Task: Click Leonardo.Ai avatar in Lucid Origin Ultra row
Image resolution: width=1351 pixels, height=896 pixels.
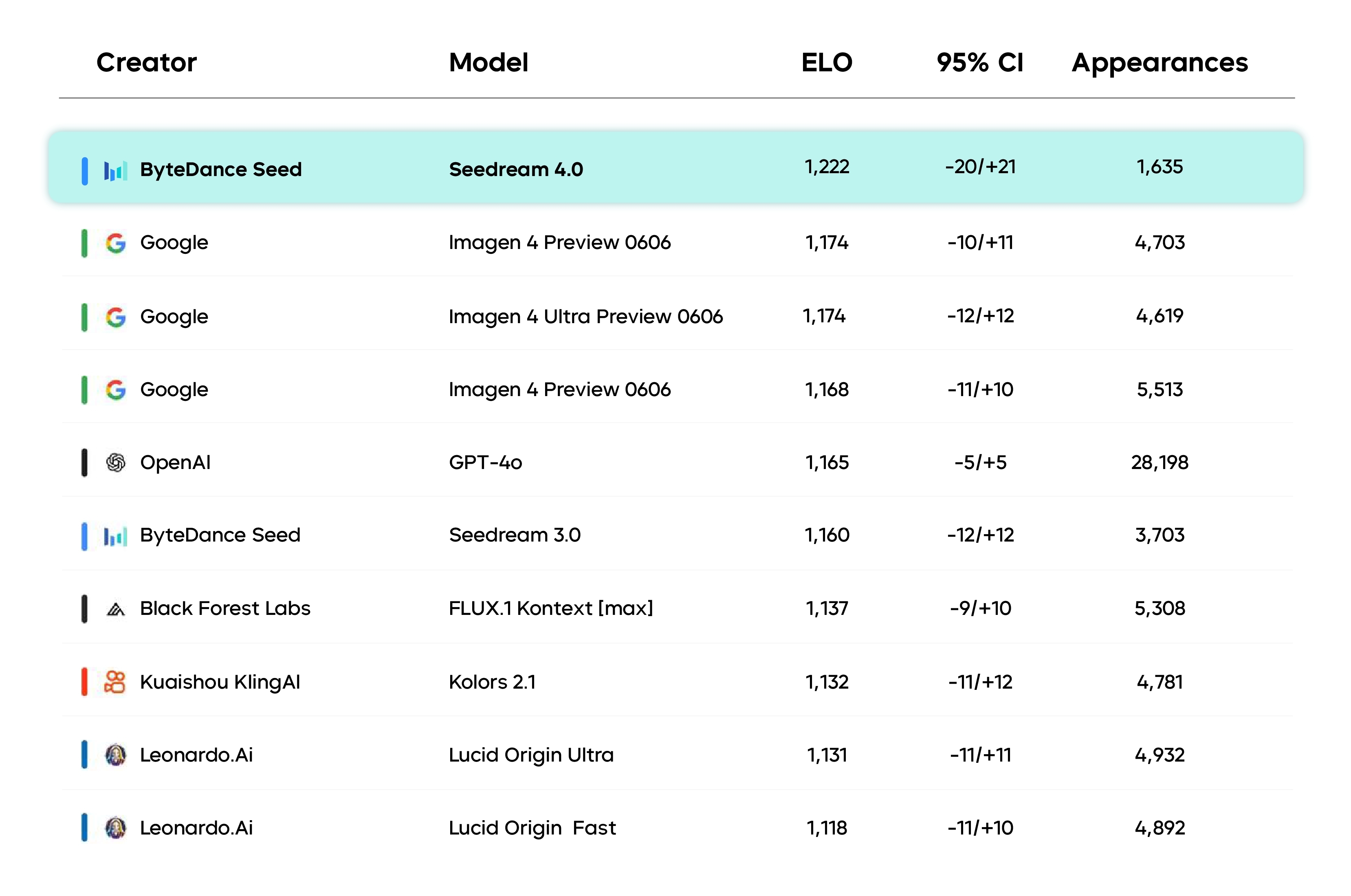Action: (x=116, y=755)
